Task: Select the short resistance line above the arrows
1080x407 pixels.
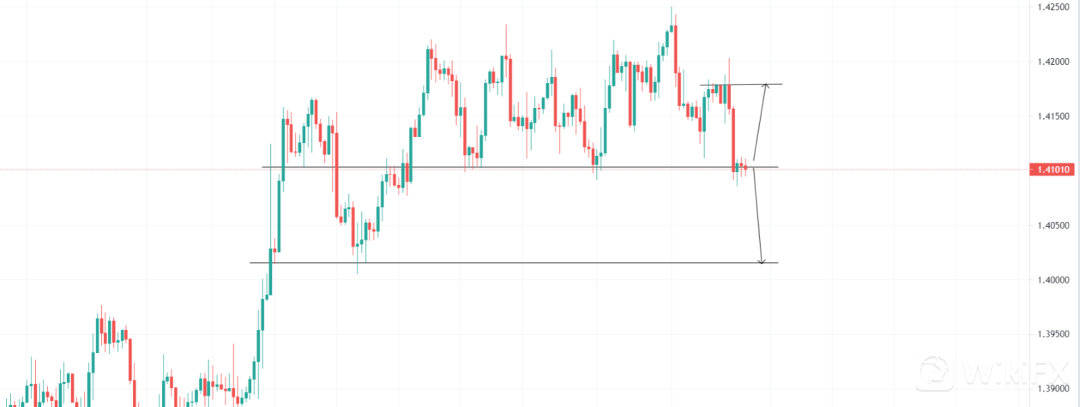Action: pos(740,84)
